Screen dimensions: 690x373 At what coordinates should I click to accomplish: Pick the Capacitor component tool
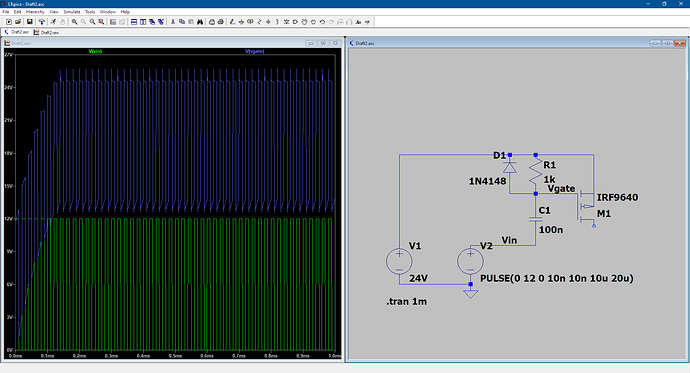tap(268, 22)
